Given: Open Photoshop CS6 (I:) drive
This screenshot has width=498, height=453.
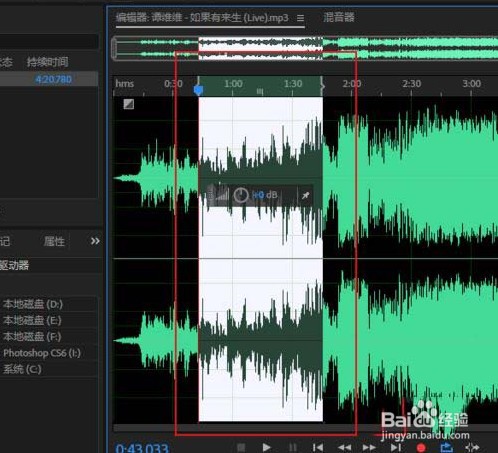Looking at the screenshot, I should (42, 353).
